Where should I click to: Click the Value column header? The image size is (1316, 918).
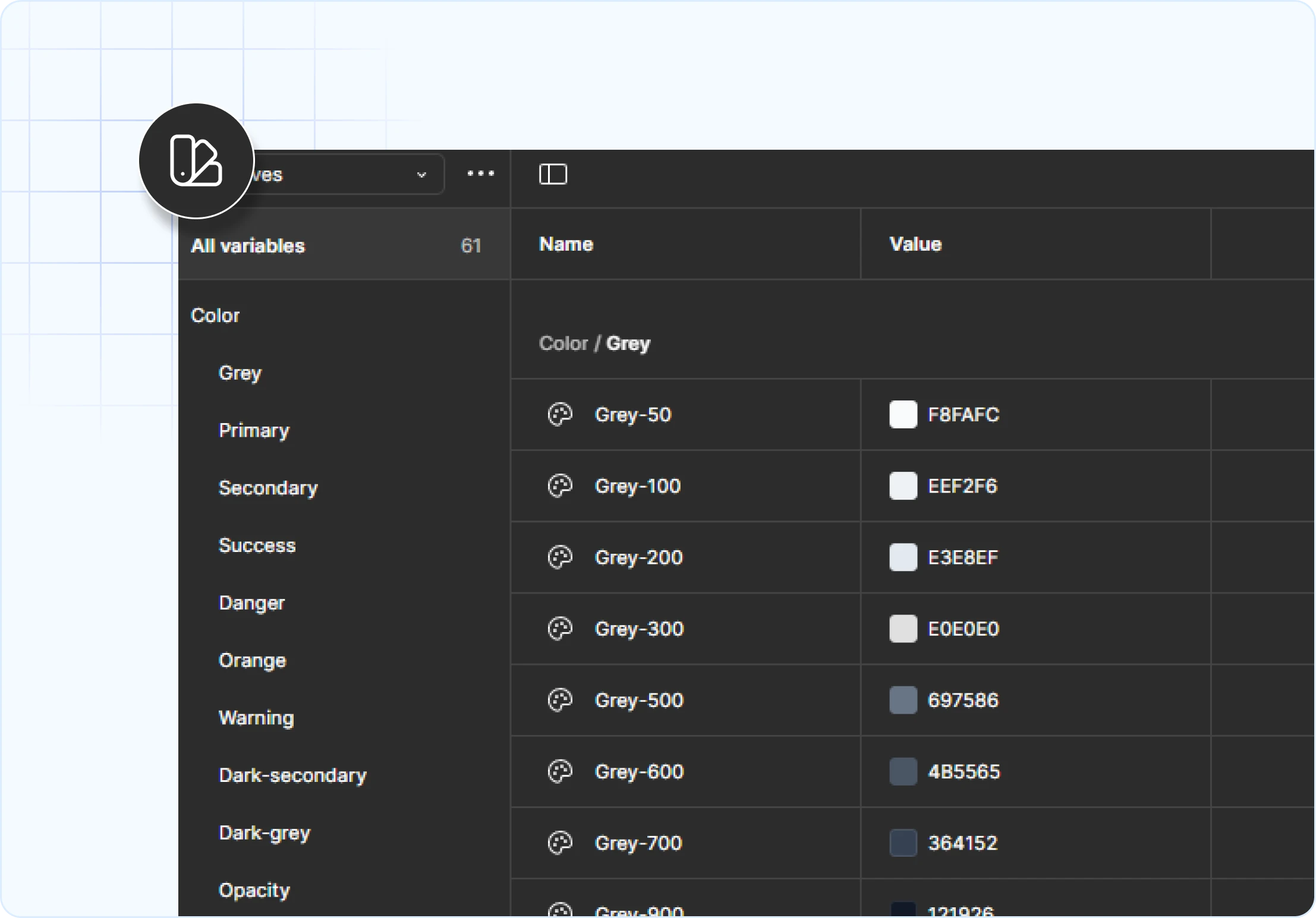click(x=915, y=244)
